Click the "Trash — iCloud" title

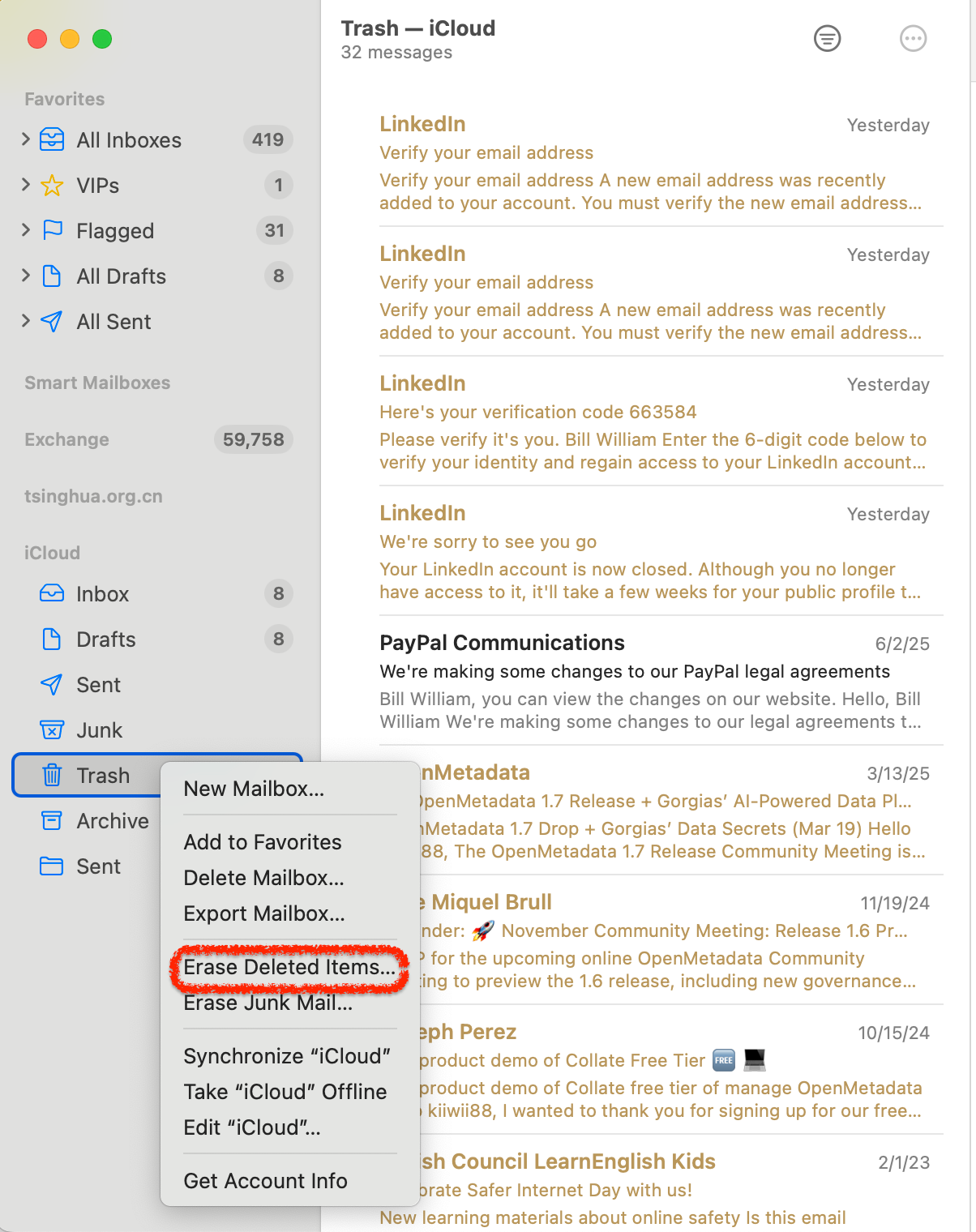pos(418,28)
